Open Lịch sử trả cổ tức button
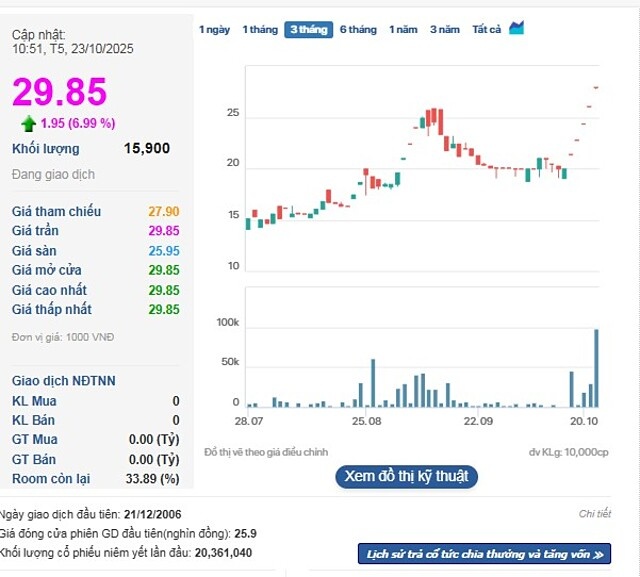Screen dimensions: 640x577 (x=484, y=553)
